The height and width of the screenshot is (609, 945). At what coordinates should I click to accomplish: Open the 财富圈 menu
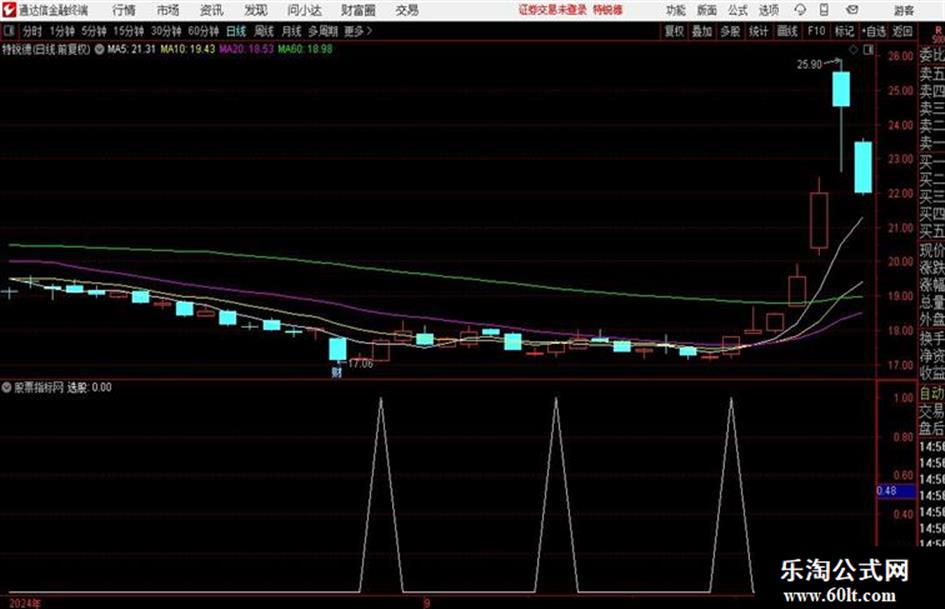(358, 10)
